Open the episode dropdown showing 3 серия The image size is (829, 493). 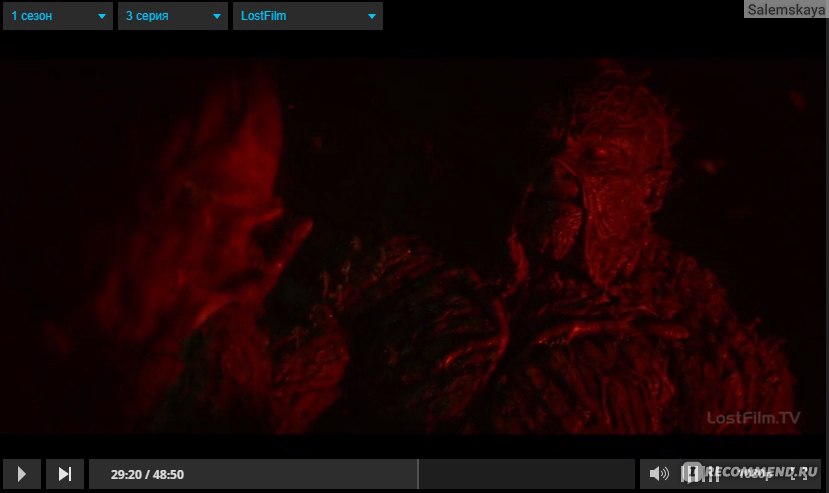point(173,16)
